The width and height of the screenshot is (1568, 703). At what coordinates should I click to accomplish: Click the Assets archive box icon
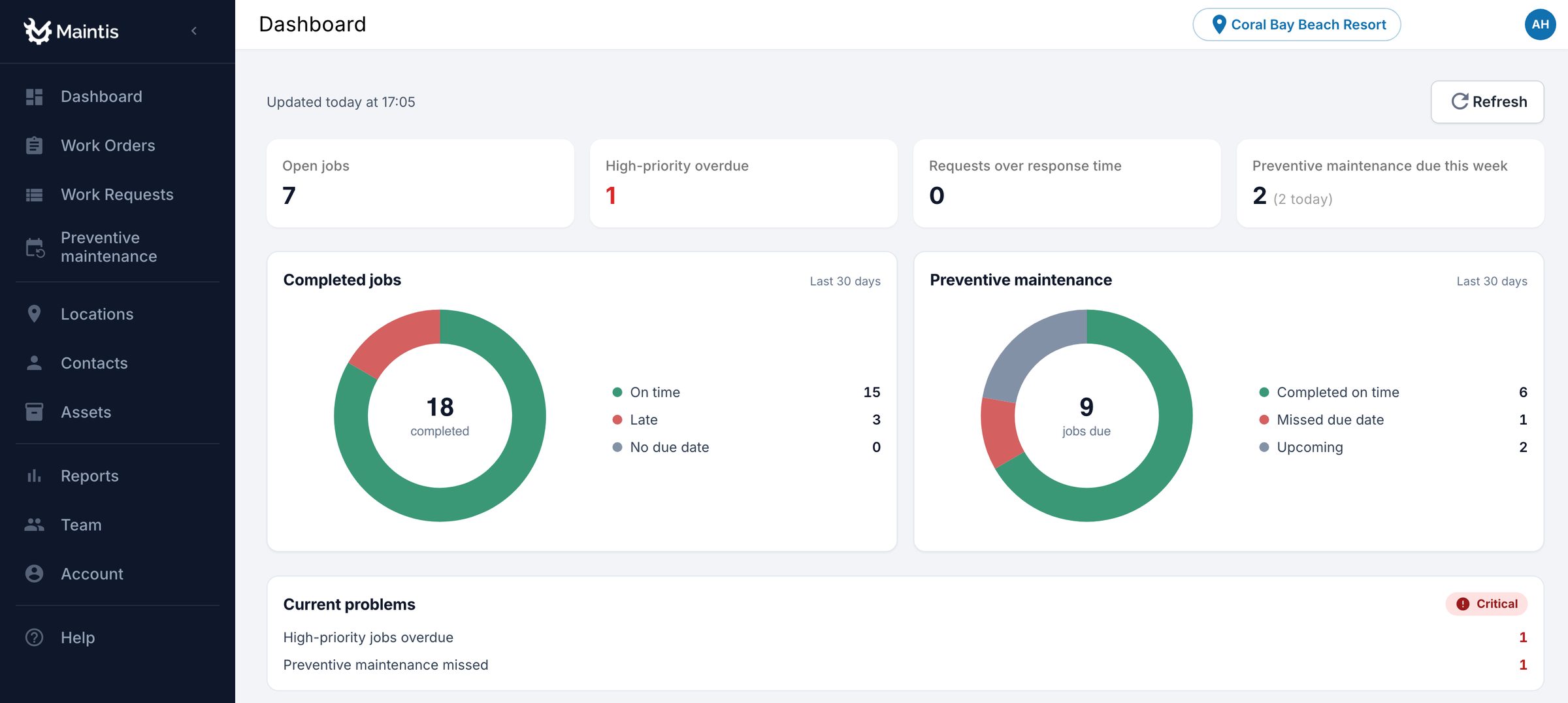pyautogui.click(x=34, y=412)
